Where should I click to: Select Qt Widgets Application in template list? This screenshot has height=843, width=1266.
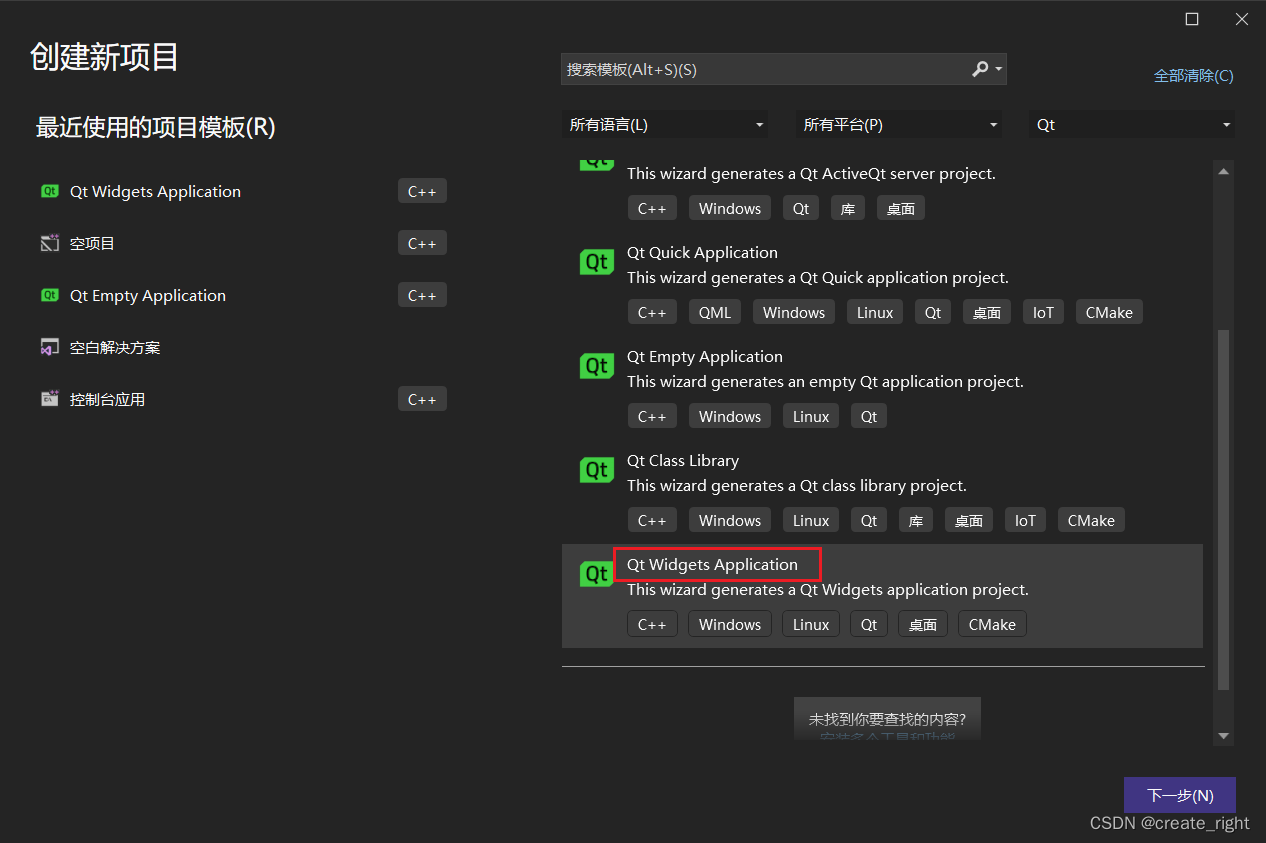(x=712, y=565)
